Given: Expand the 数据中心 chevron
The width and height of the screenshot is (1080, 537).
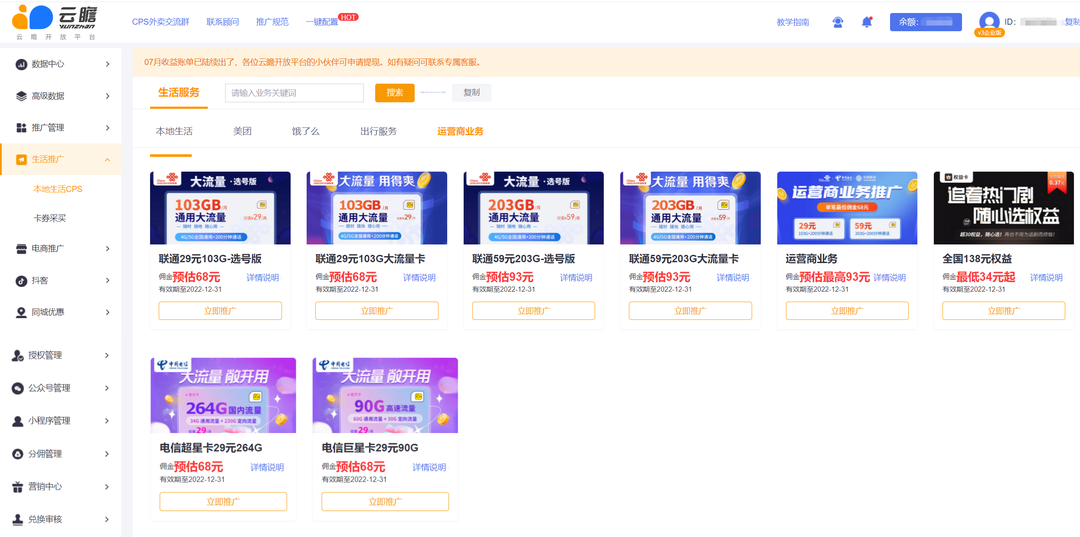Looking at the screenshot, I should tap(107, 64).
